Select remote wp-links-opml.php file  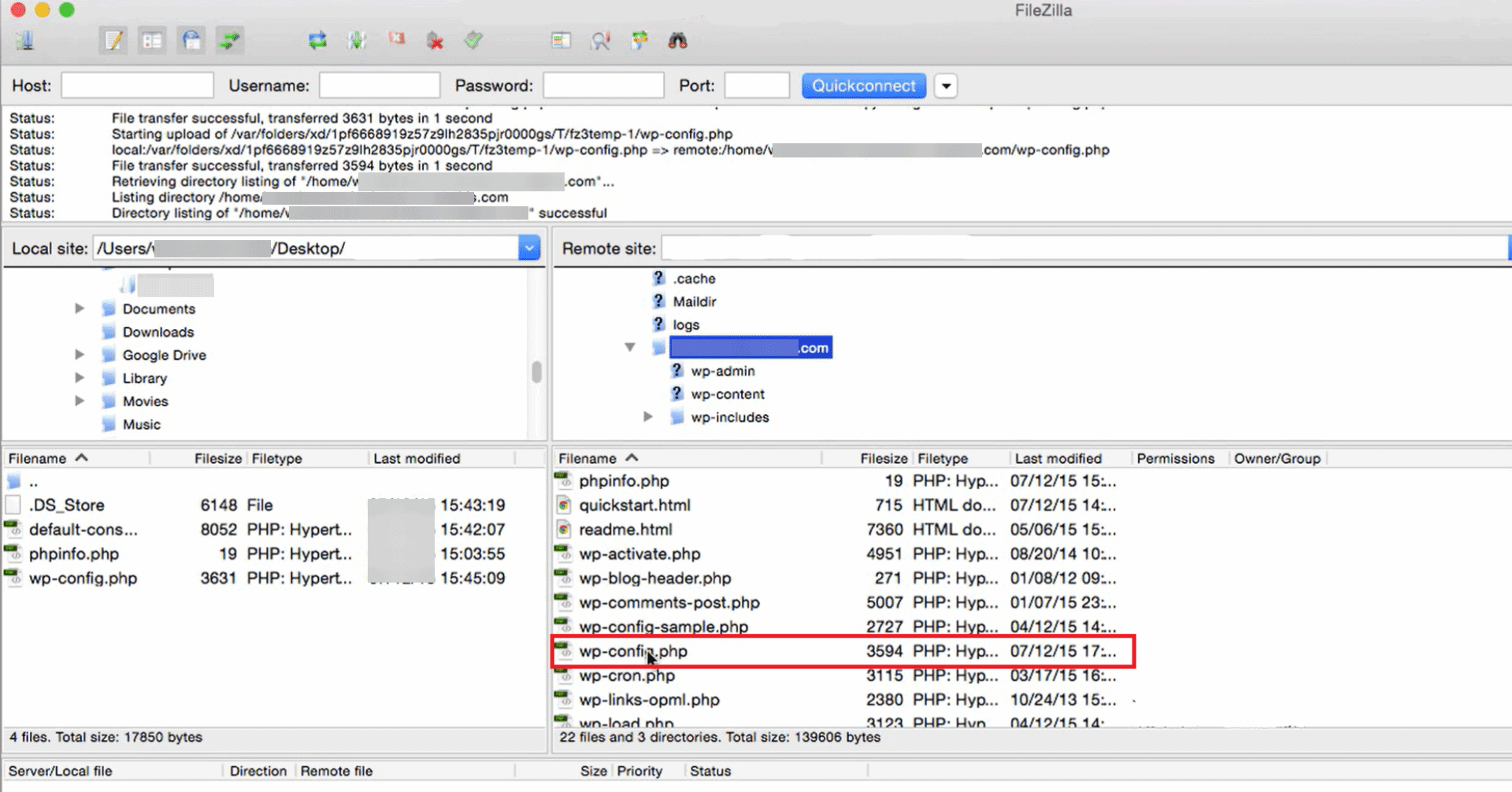[650, 700]
